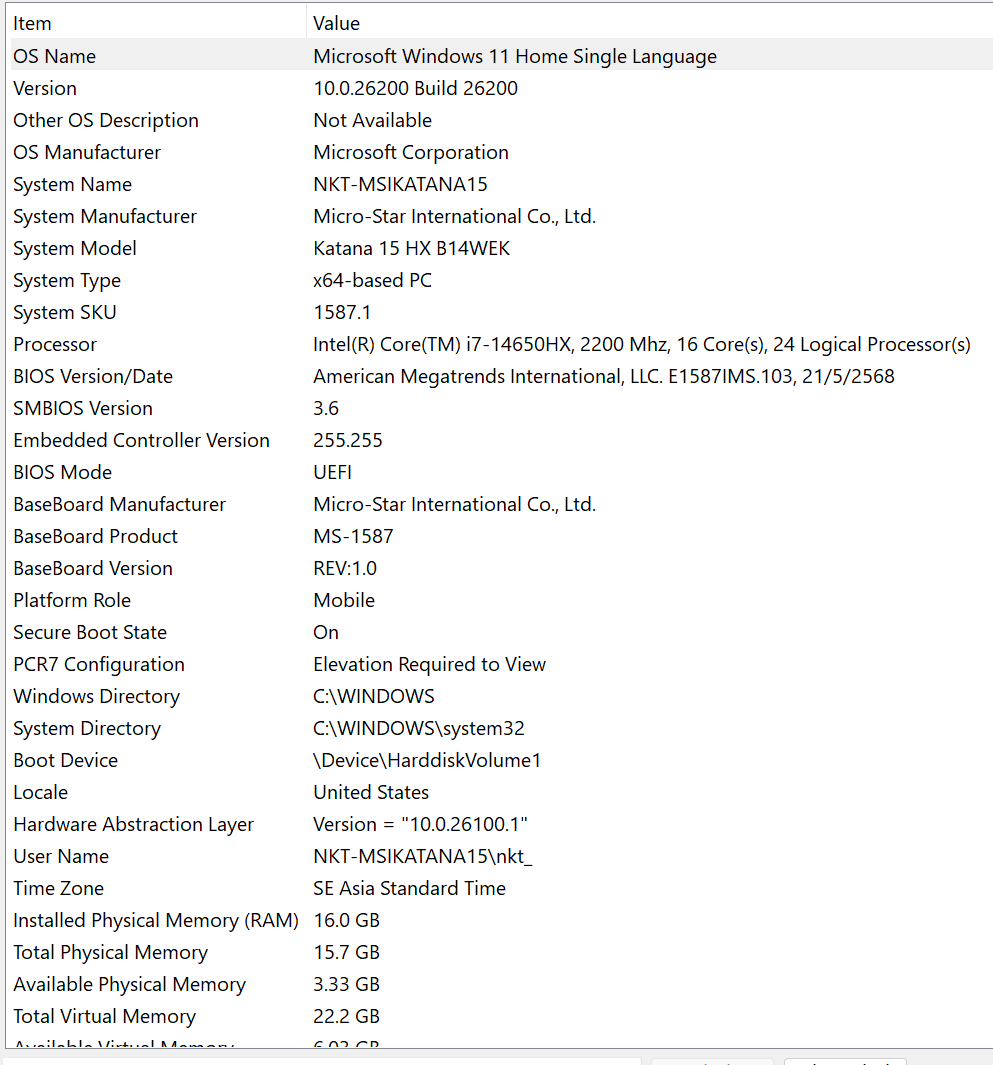Click the 'C:\WINDOWS\system32' value
Viewport: 993px width, 1065px height.
tap(418, 728)
